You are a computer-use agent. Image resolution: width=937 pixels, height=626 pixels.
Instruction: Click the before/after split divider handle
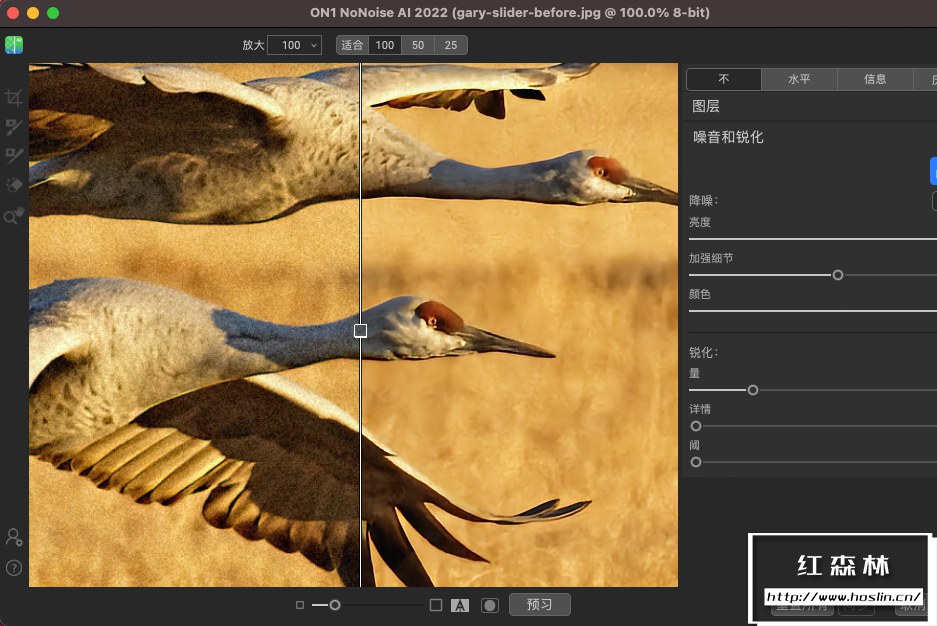(360, 330)
